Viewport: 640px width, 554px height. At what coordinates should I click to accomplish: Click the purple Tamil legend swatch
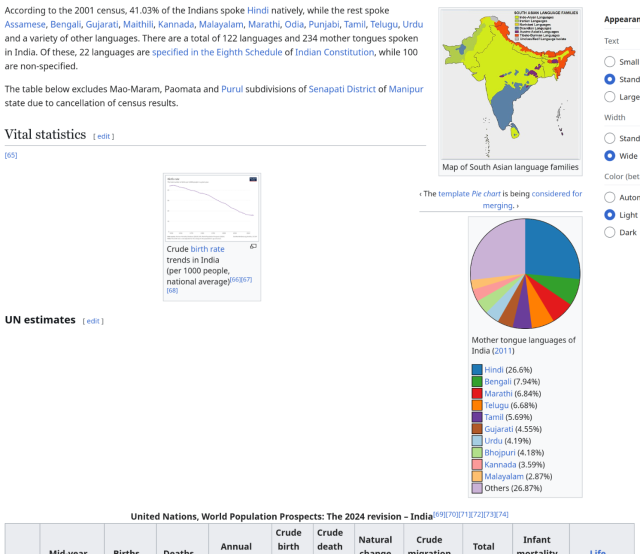tap(477, 417)
